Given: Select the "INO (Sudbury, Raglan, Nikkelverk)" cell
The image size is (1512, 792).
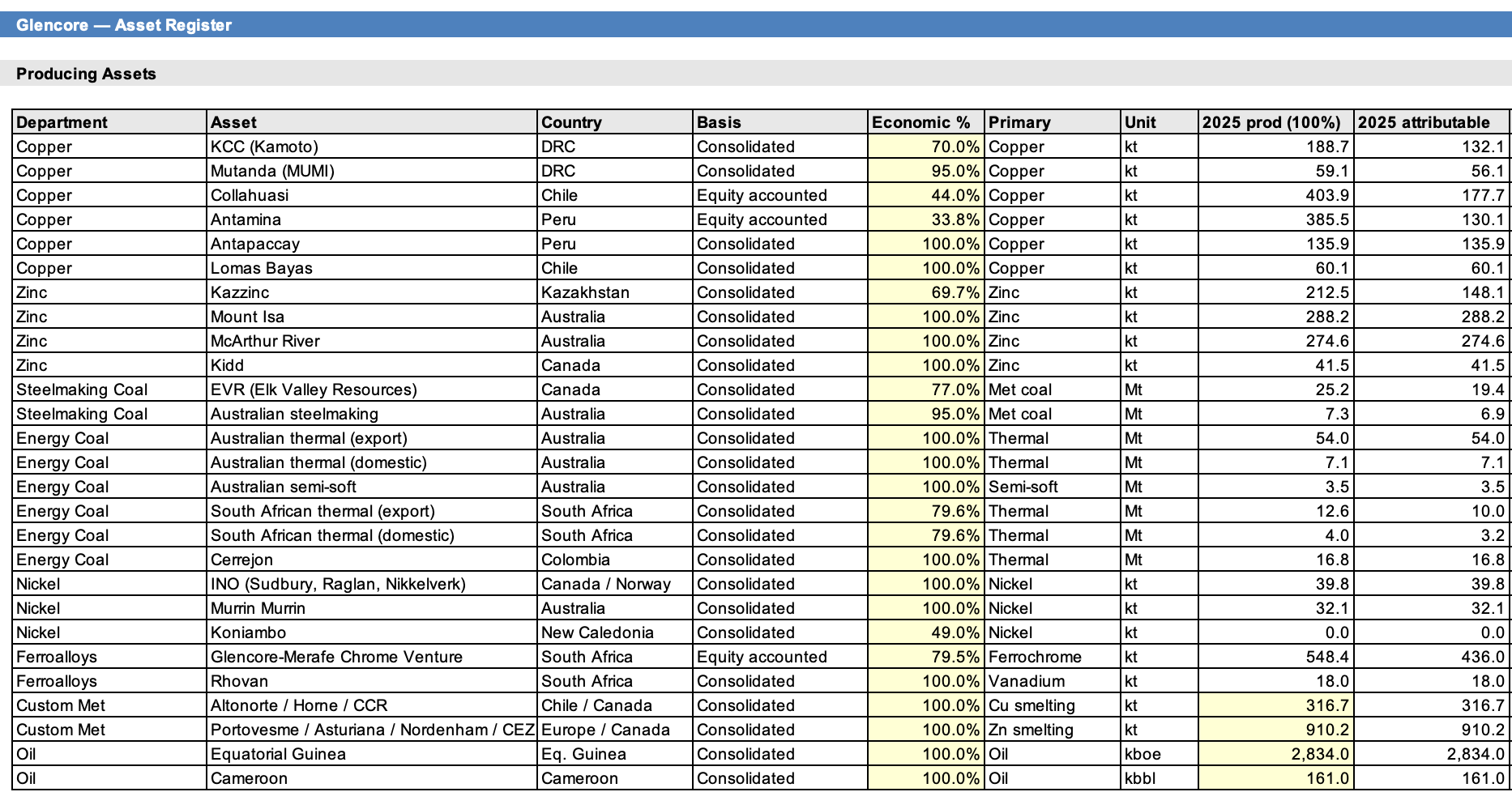Looking at the screenshot, I should pyautogui.click(x=372, y=584).
